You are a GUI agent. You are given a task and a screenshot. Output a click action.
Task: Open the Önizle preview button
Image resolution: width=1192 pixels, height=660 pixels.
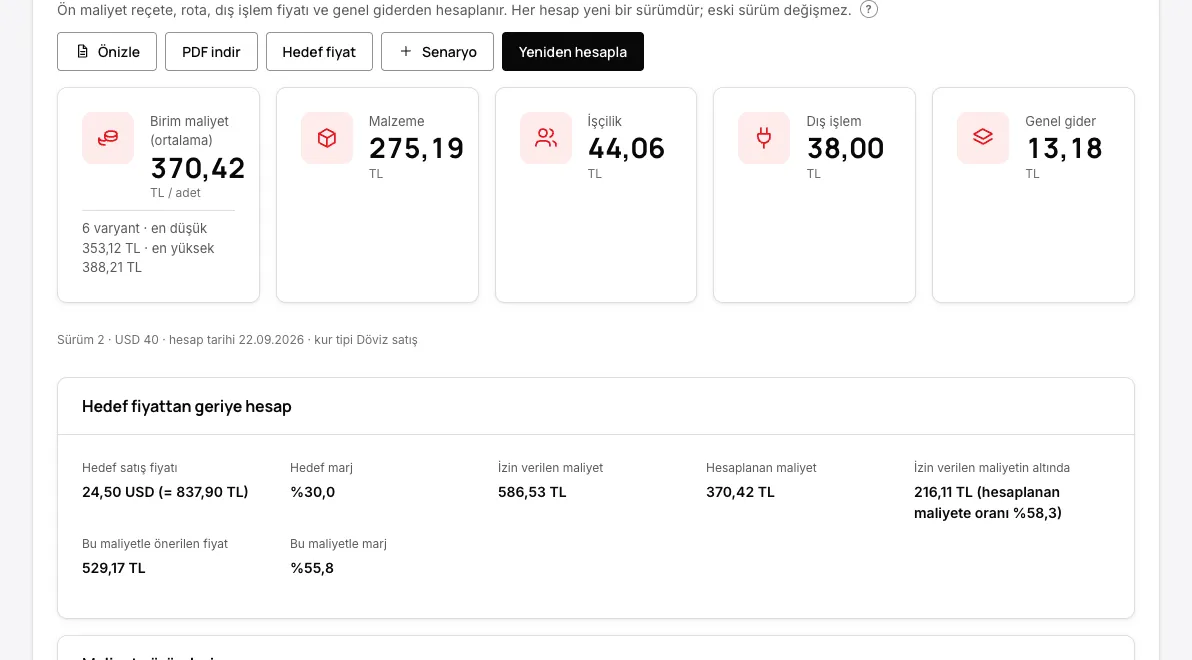point(107,52)
